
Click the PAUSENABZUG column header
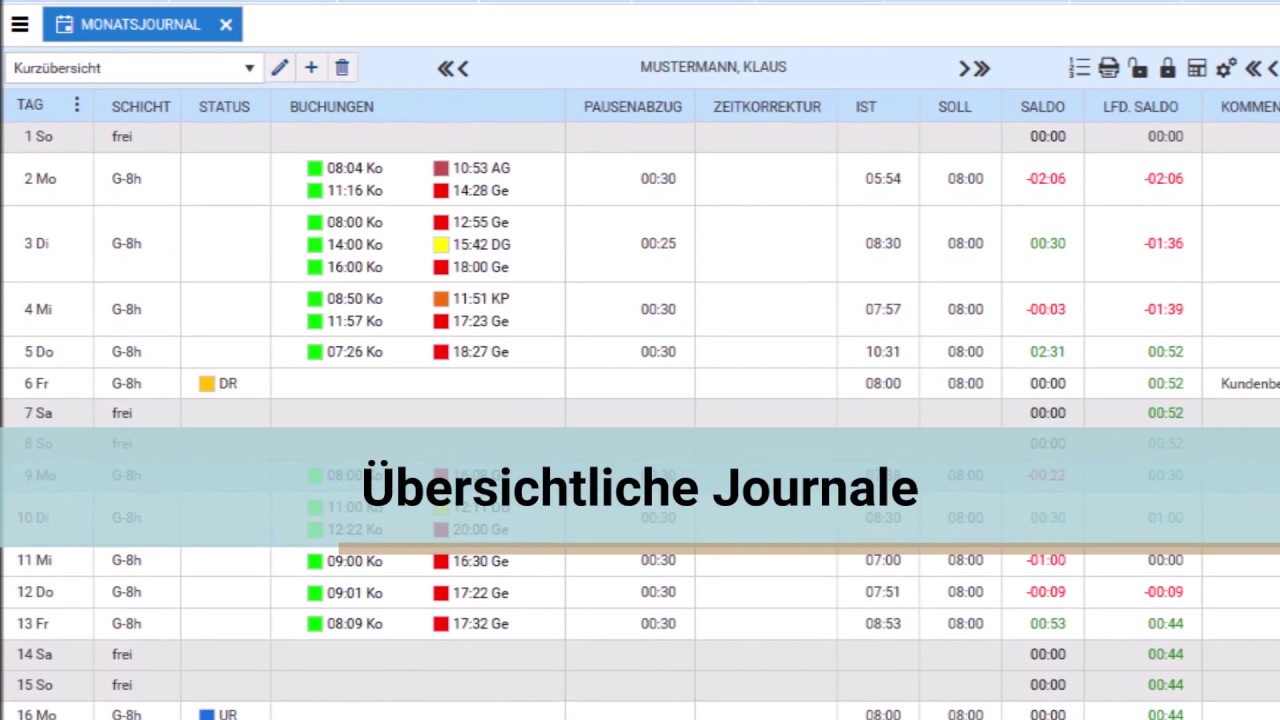633,106
